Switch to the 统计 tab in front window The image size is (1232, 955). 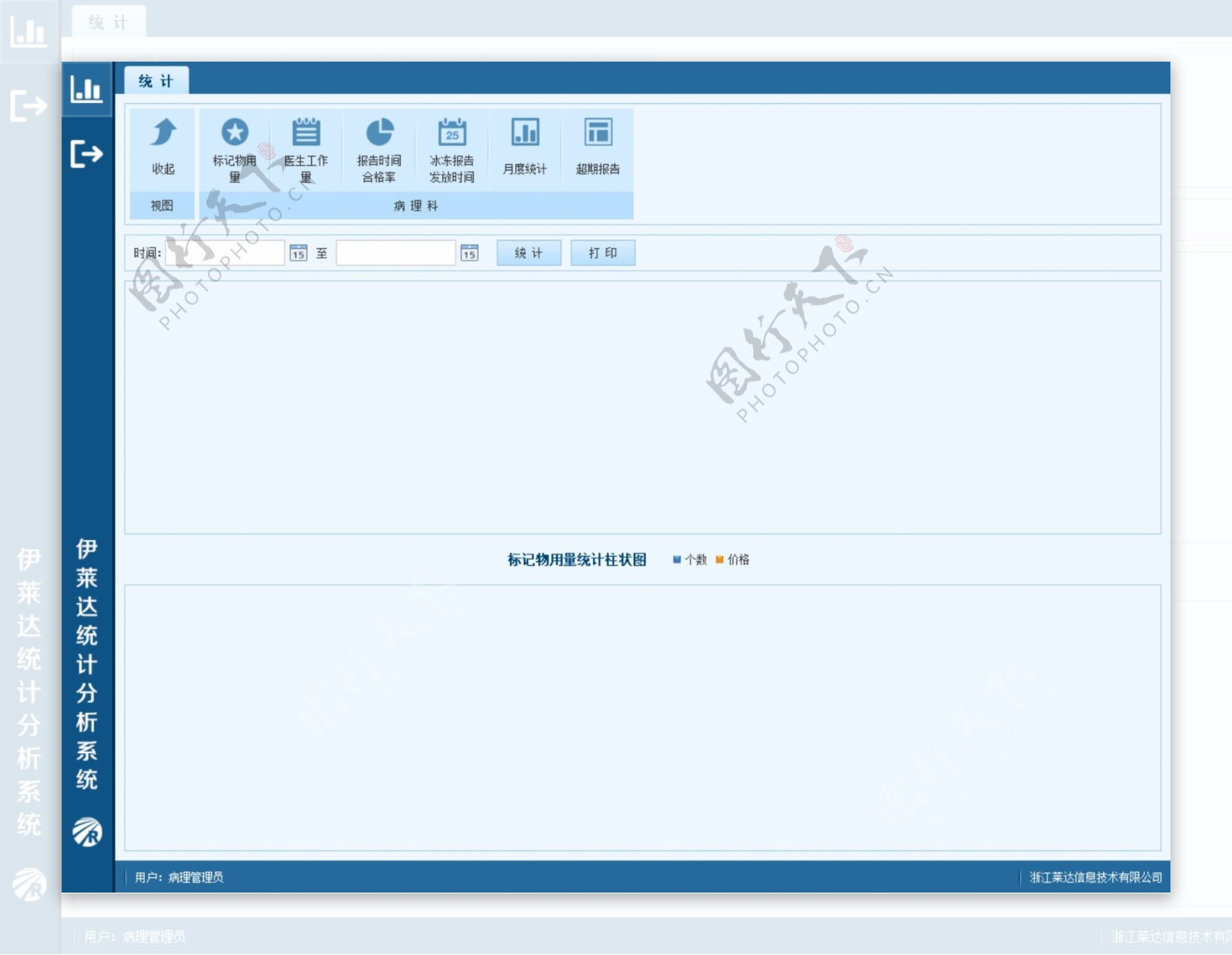[156, 81]
